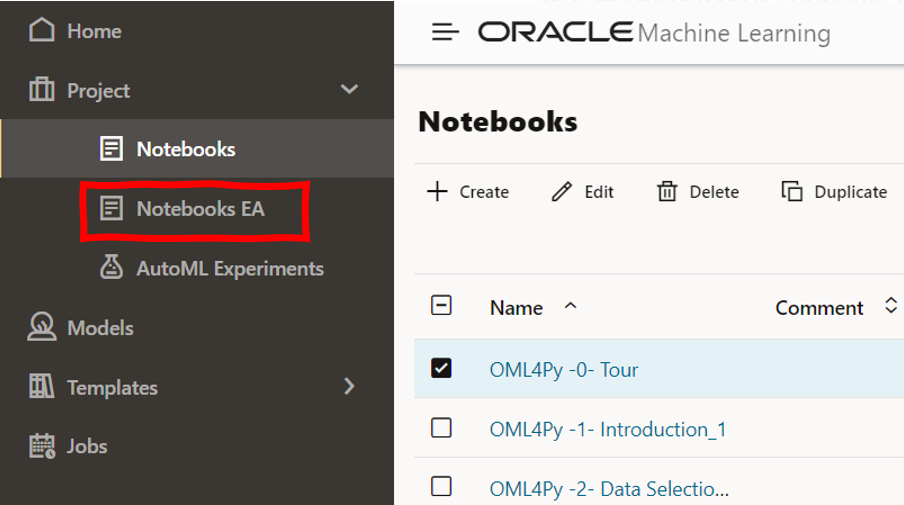Select Notebooks in the Project menu

click(186, 150)
